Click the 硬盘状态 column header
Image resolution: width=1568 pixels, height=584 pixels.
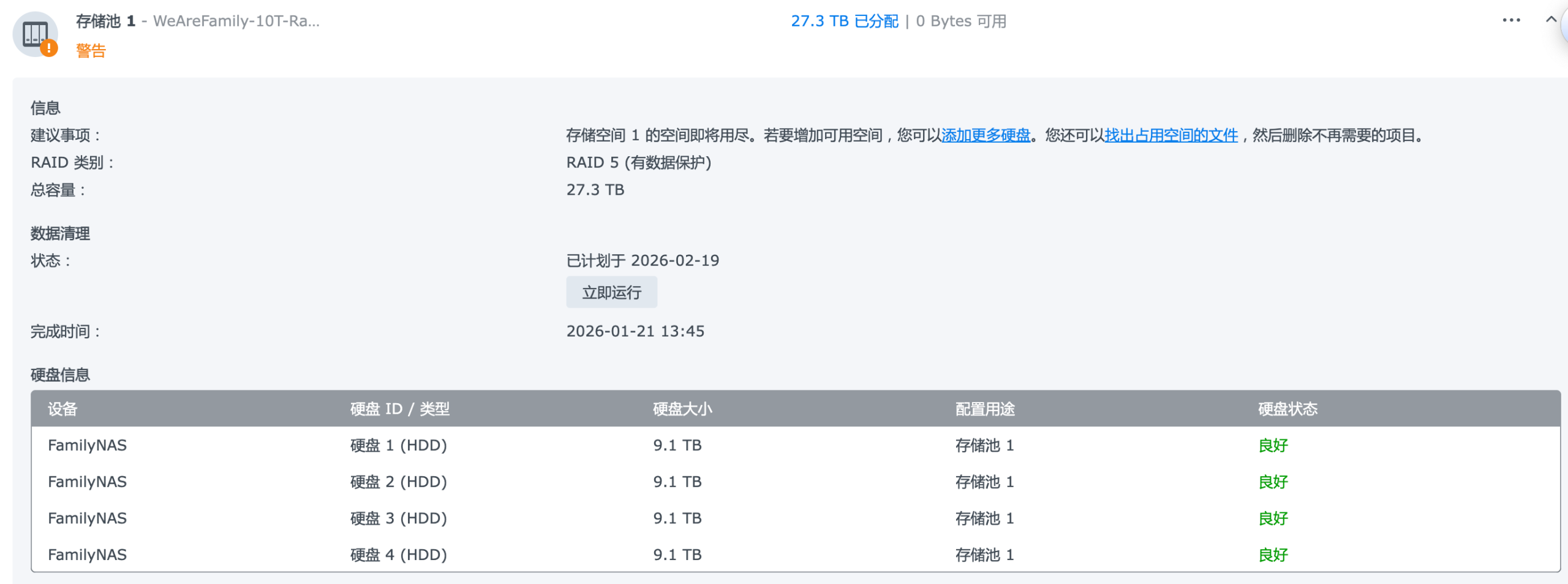(1287, 409)
